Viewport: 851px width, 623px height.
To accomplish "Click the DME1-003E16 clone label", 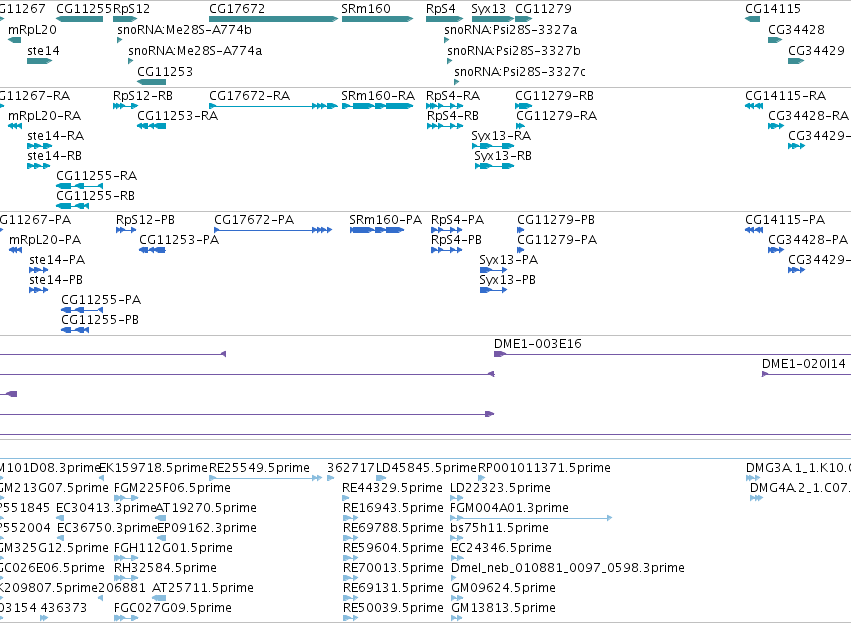I will click(537, 344).
